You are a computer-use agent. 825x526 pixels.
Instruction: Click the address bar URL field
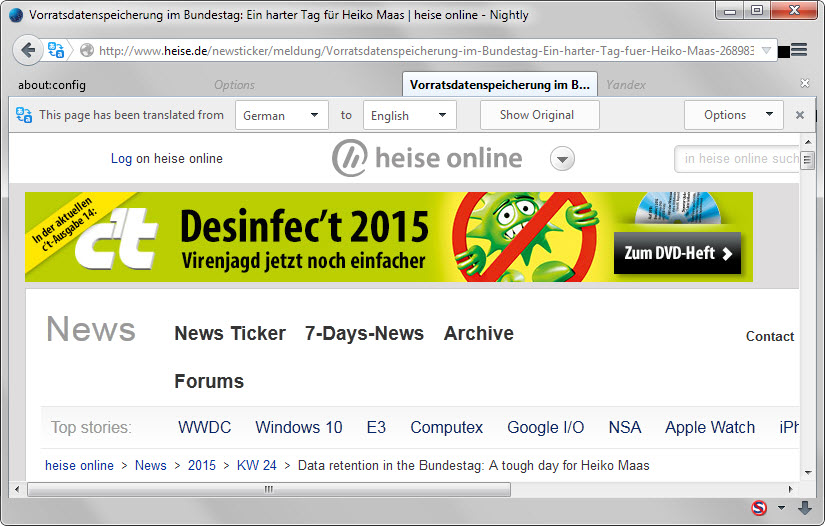point(426,51)
